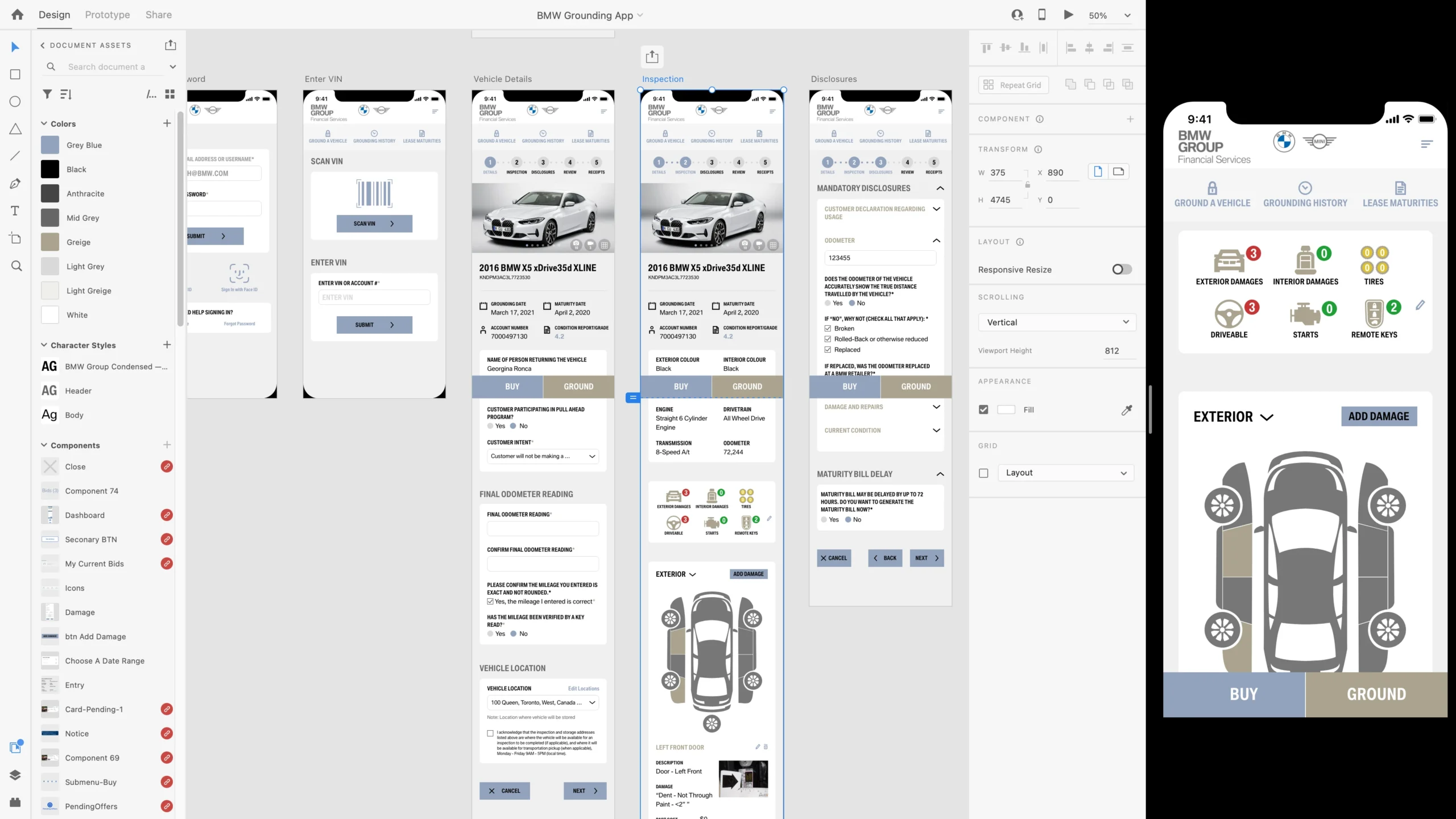Click the Repeat Grid button

[x=1014, y=85]
